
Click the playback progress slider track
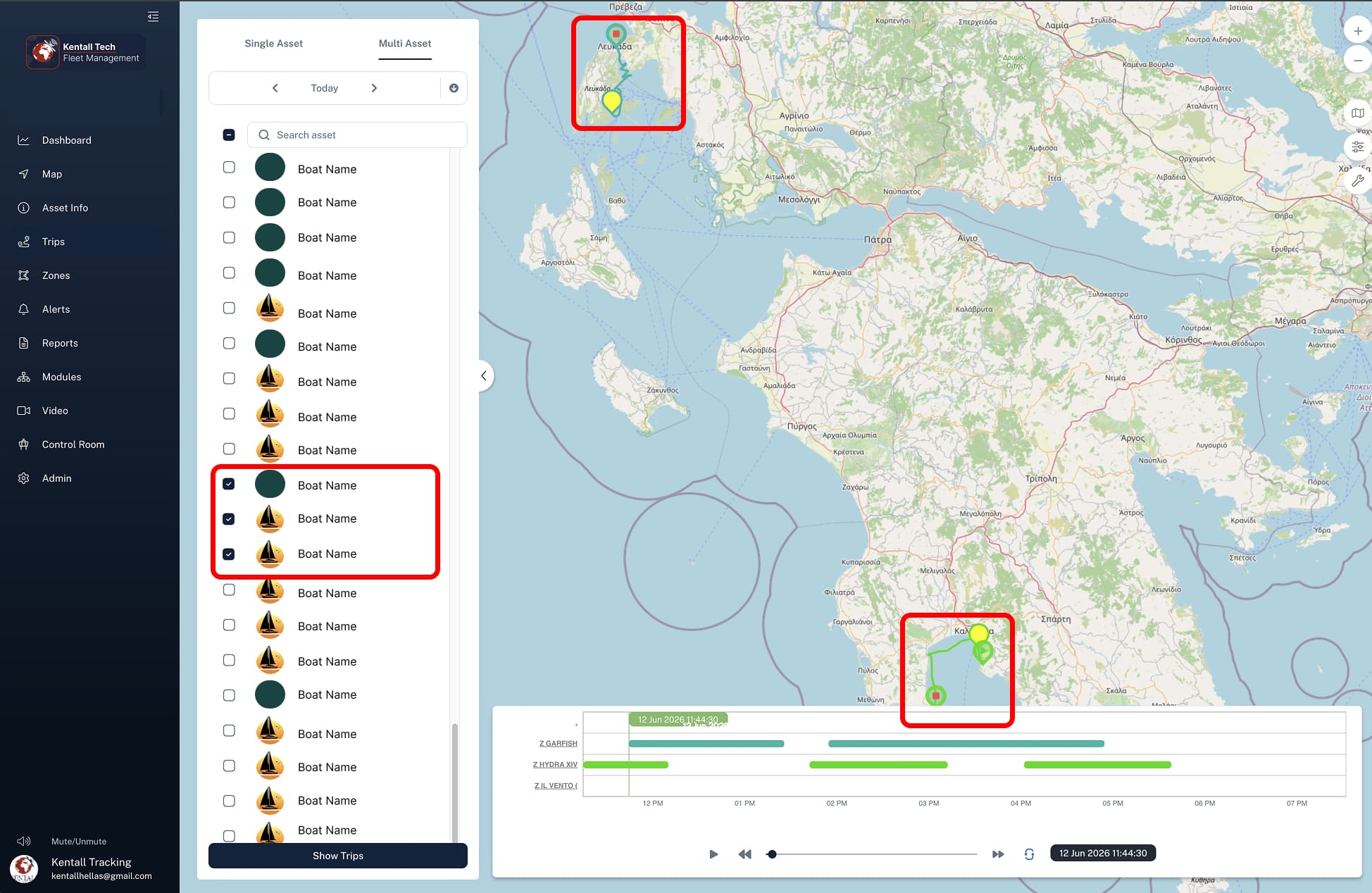(x=872, y=854)
